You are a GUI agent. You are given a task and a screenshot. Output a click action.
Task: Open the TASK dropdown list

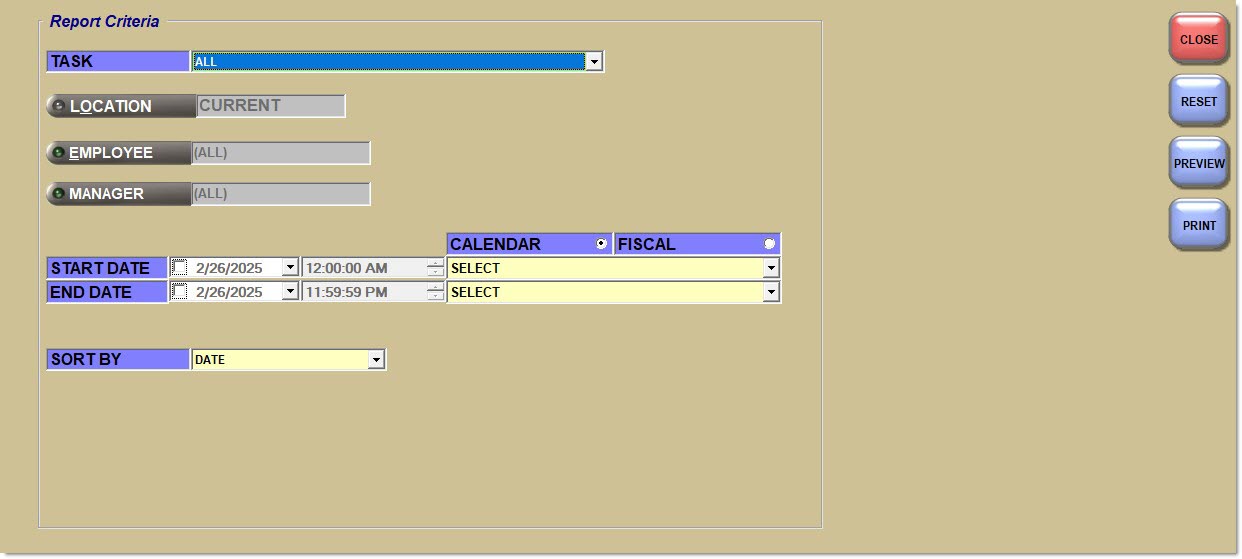pos(594,62)
